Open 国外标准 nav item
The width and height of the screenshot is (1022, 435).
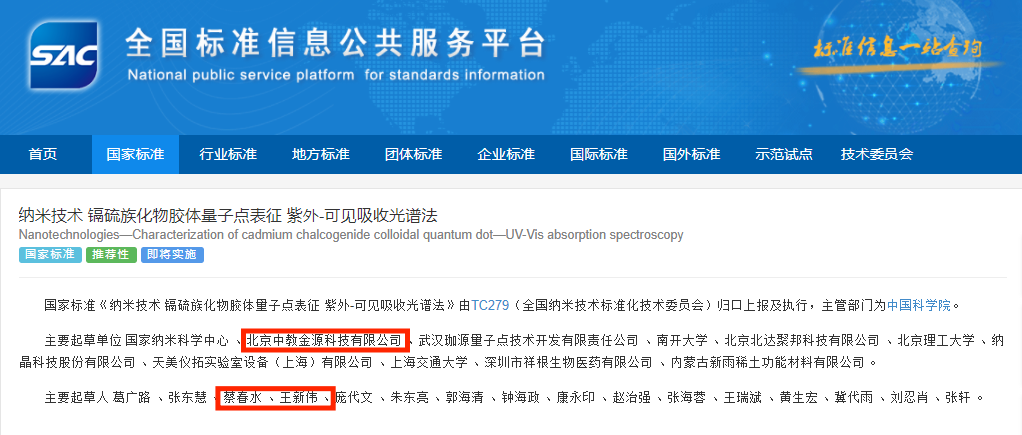[692, 155]
